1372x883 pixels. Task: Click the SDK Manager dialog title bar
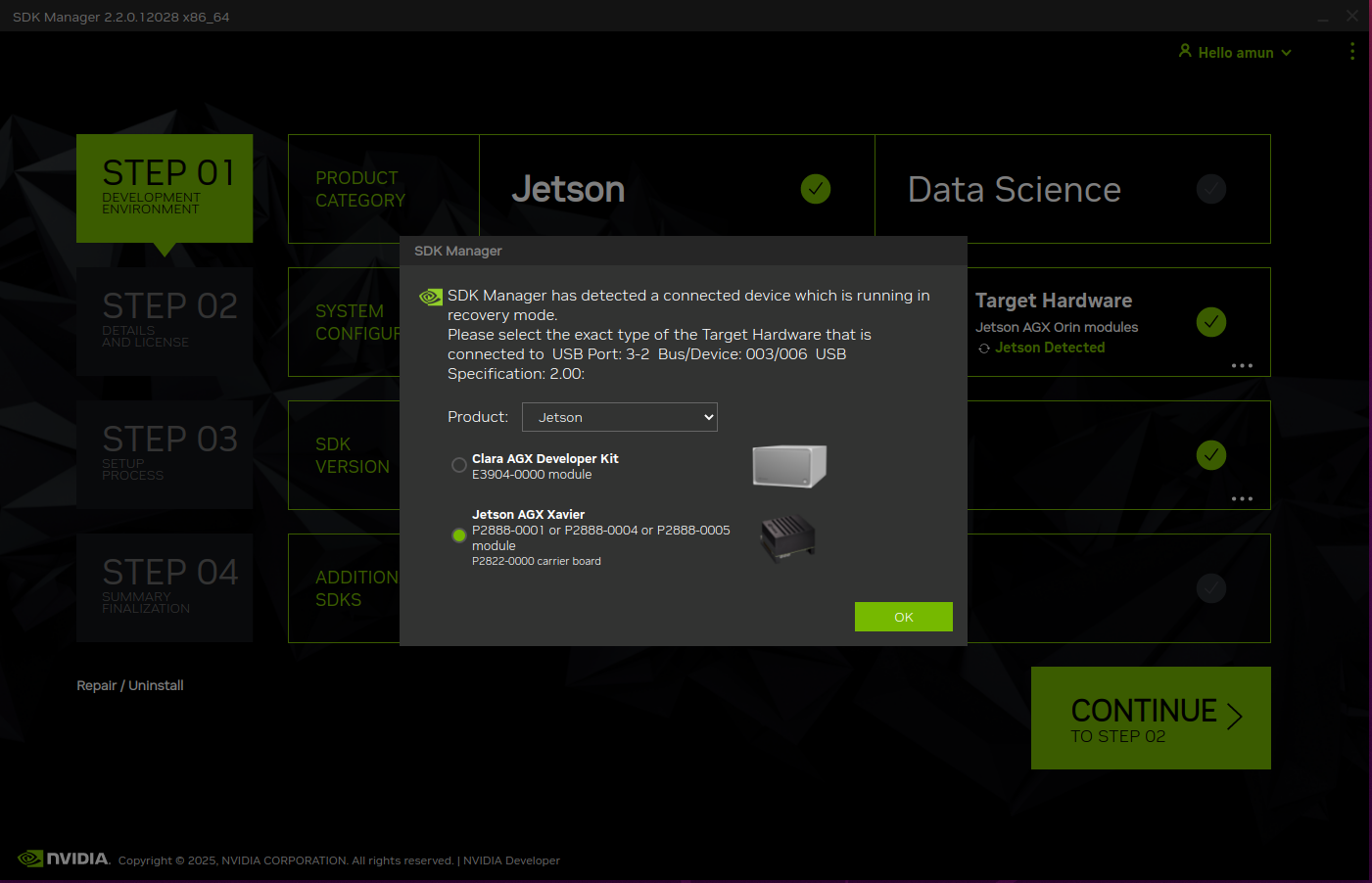(x=684, y=251)
